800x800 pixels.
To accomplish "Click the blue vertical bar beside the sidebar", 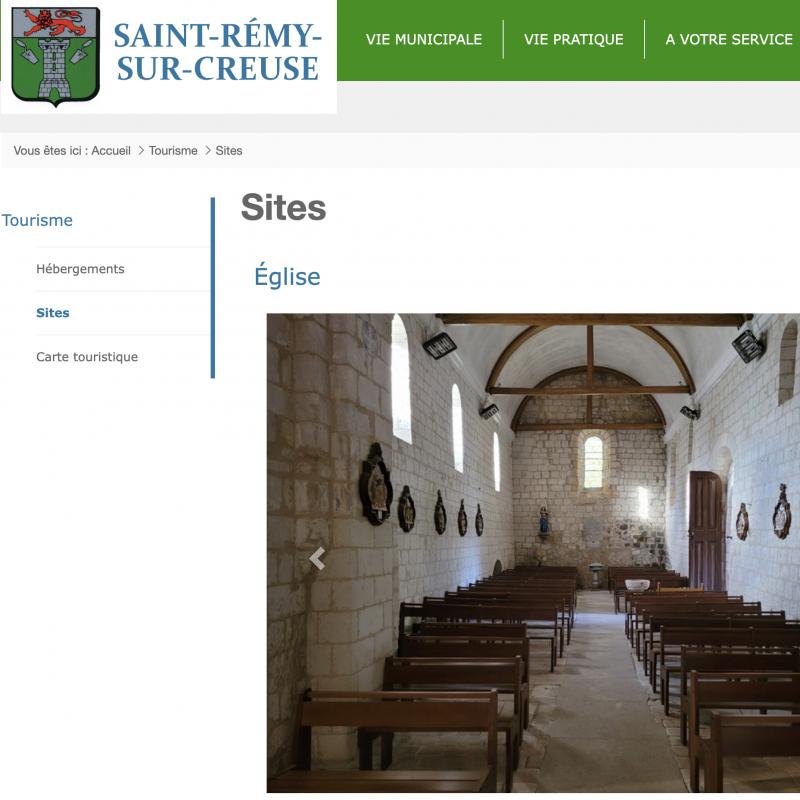I will pyautogui.click(x=213, y=288).
